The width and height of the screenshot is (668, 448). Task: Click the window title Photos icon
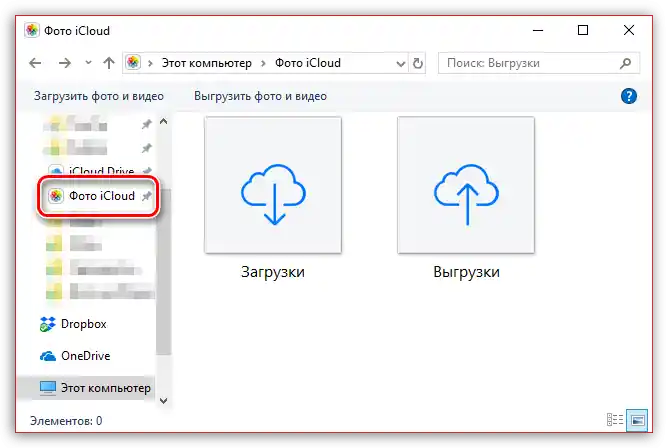(32, 31)
